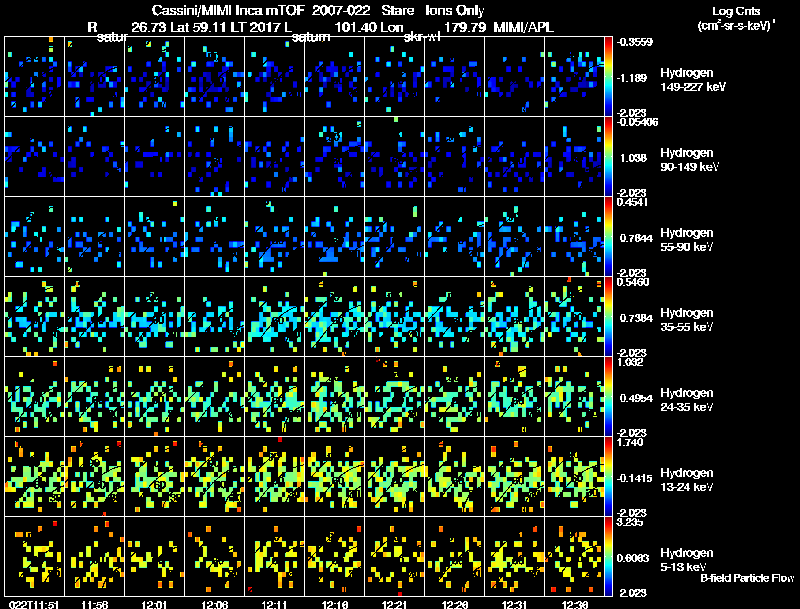The image size is (800, 609).
Task: Open the 13-24 keV panel above 12:36
Action: 574,476
